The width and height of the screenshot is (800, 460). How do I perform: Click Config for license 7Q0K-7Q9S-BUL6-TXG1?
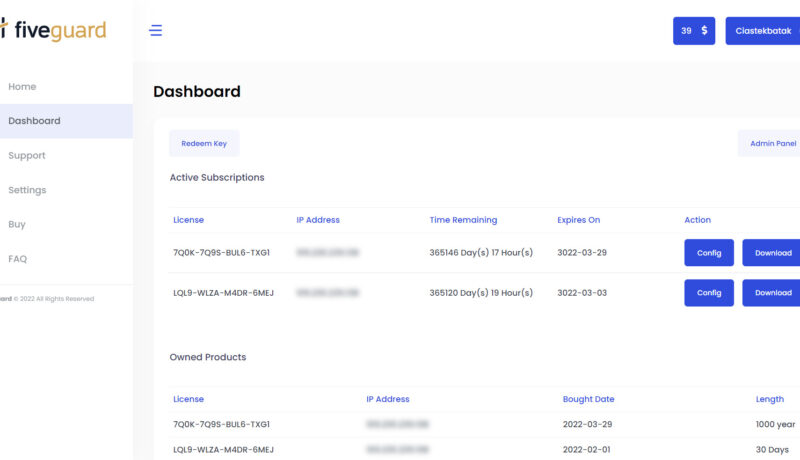[x=709, y=253]
